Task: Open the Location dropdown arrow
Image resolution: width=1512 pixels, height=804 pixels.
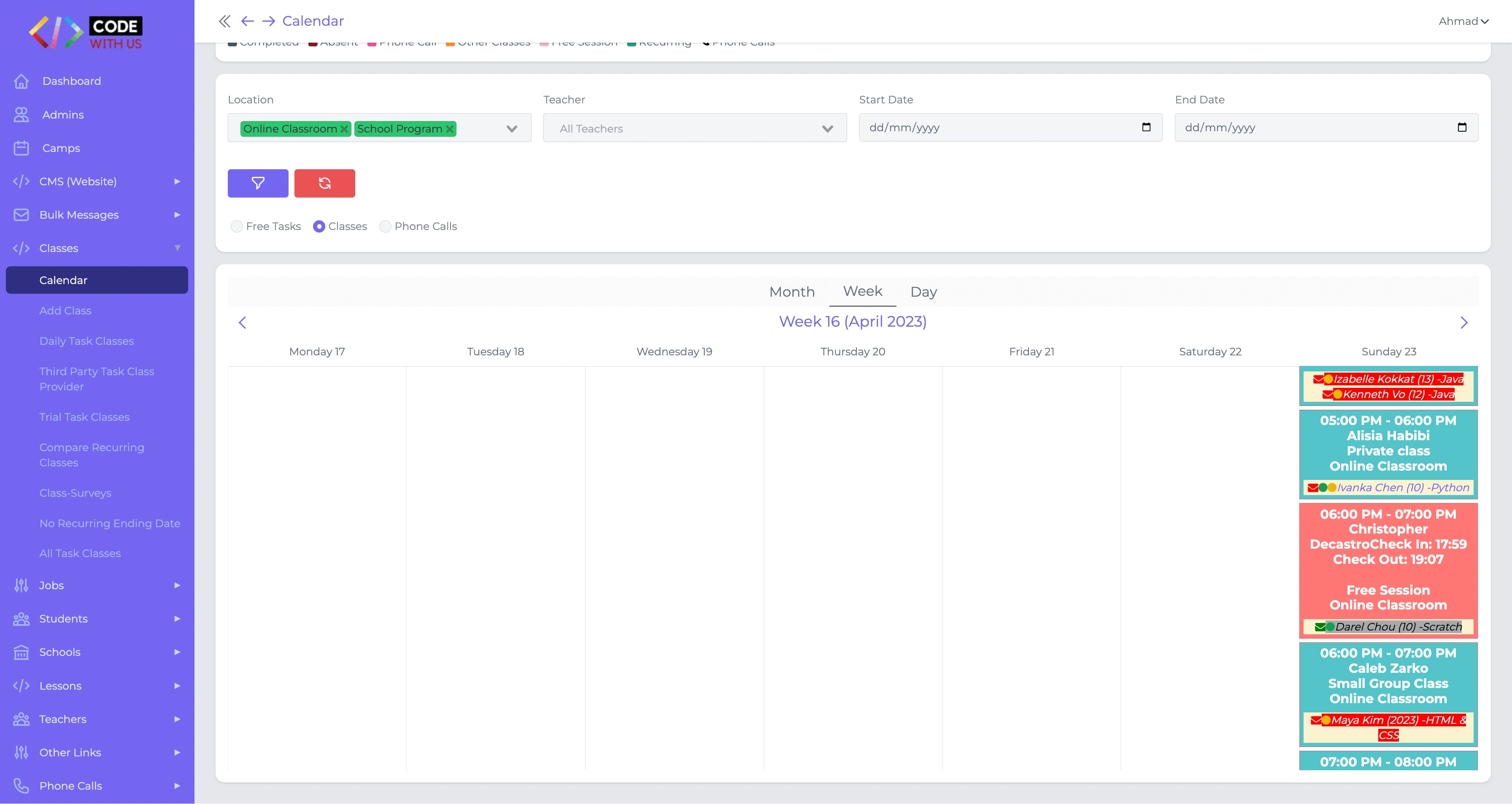Action: (x=512, y=129)
